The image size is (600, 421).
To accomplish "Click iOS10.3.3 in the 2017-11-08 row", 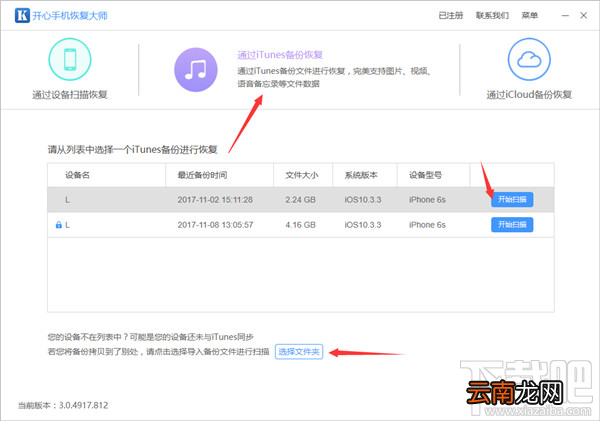I will point(363,225).
